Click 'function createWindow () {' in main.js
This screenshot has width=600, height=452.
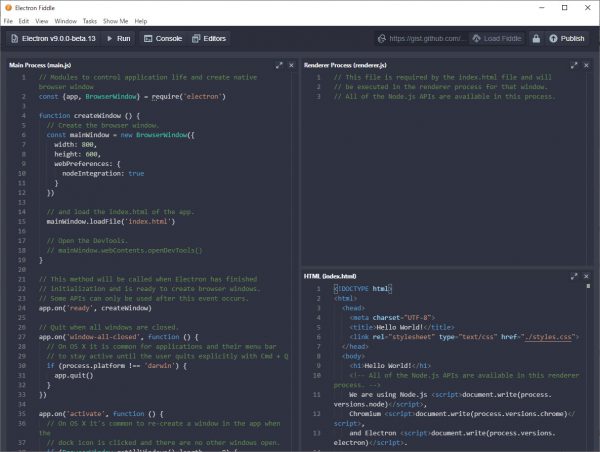pos(89,116)
